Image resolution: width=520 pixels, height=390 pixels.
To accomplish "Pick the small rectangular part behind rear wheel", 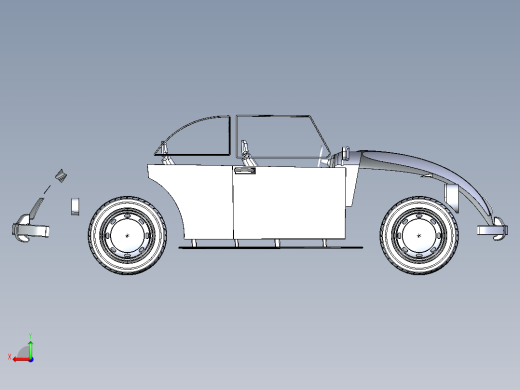I will coord(75,207).
